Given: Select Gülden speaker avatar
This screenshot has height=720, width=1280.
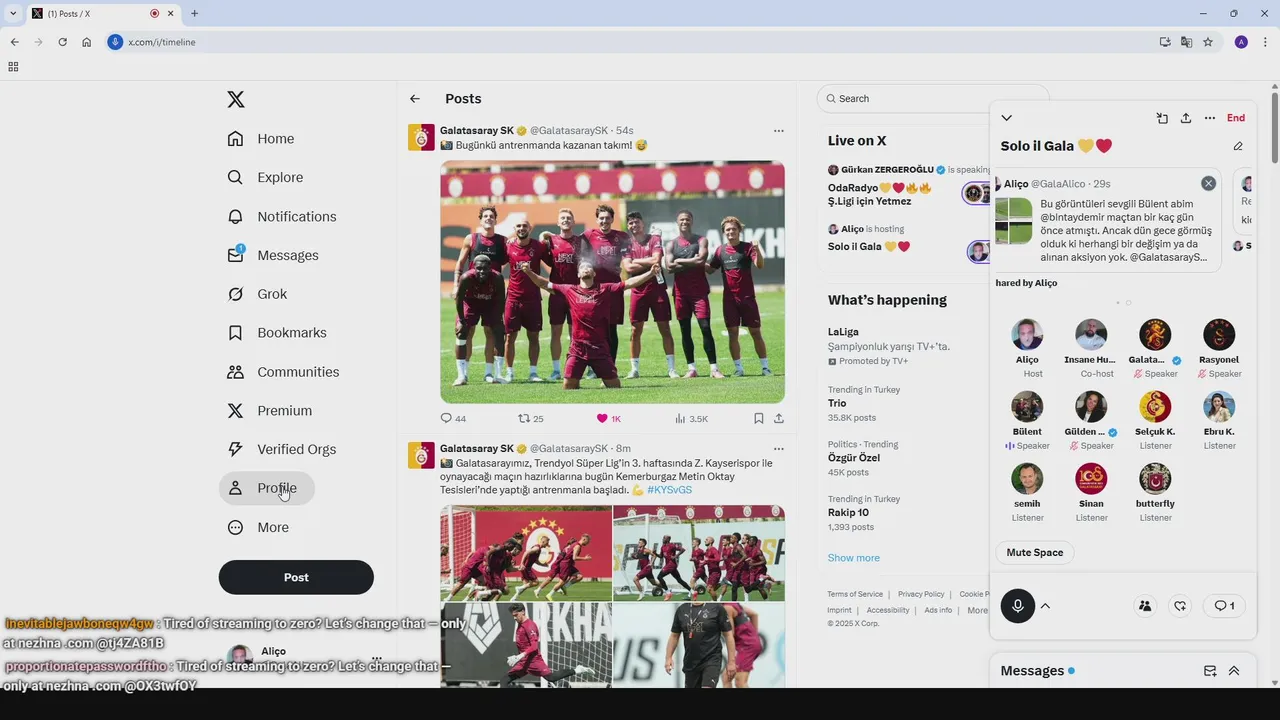Looking at the screenshot, I should (x=1091, y=407).
